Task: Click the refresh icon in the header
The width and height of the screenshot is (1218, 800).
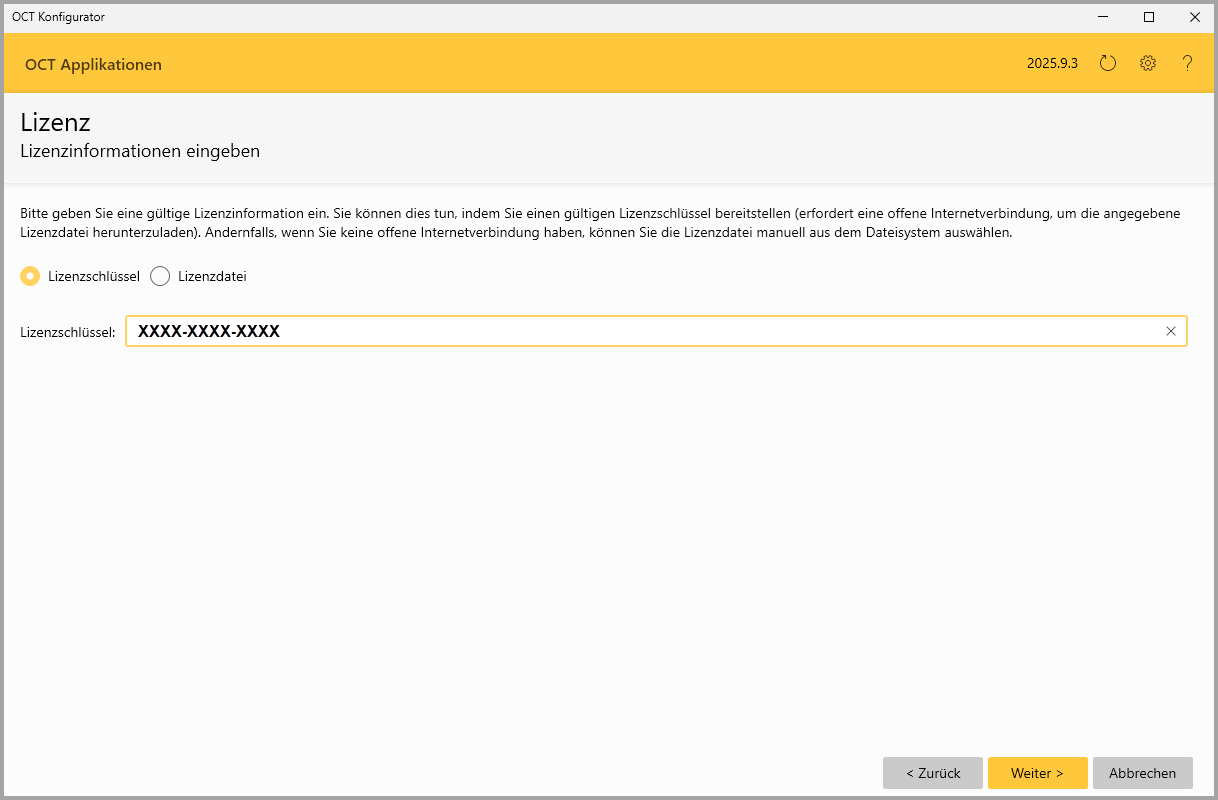Action: click(x=1107, y=63)
